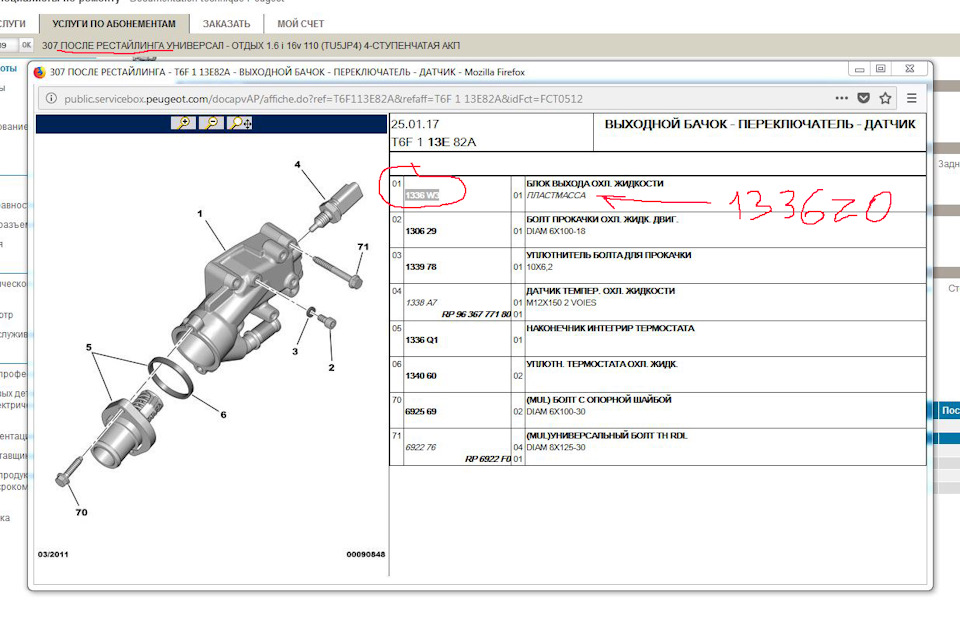Click НАКОНЕЧНИК ИНТЕГРИР ТЕРМОСТАТА description
960x623 pixels.
point(610,328)
